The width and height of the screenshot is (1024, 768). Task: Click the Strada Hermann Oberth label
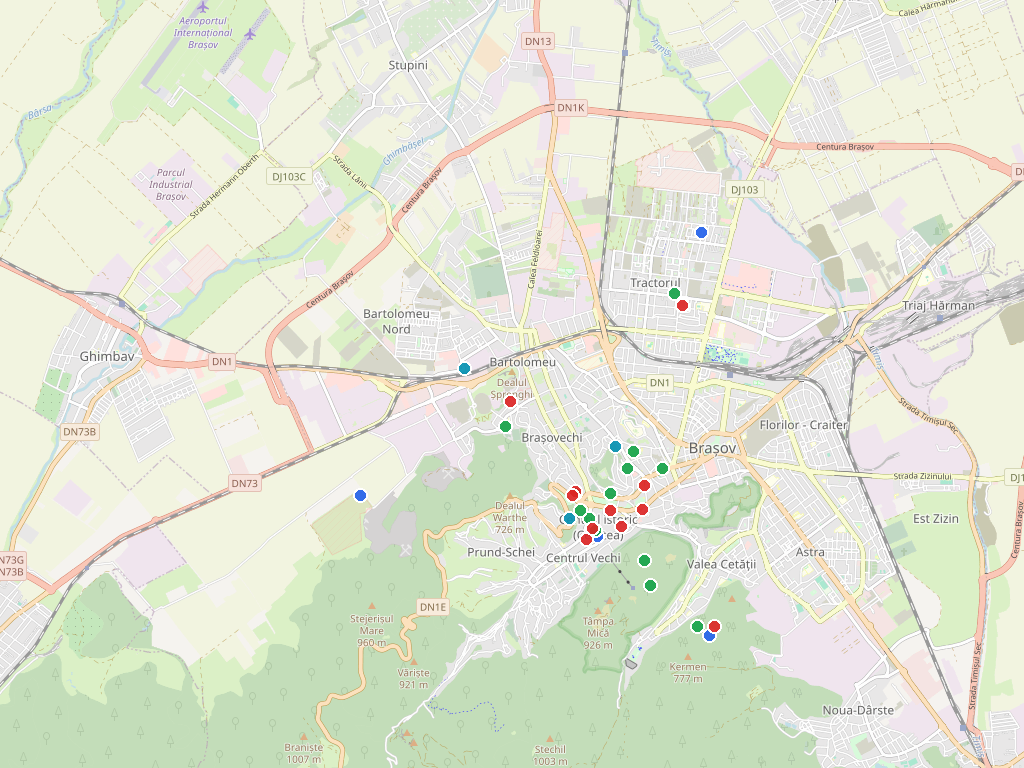224,186
